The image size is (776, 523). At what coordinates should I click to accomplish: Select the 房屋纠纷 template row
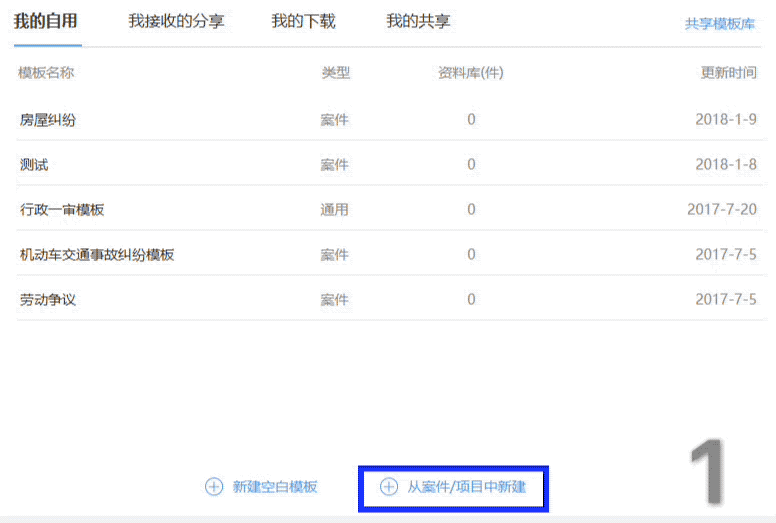tap(391, 119)
